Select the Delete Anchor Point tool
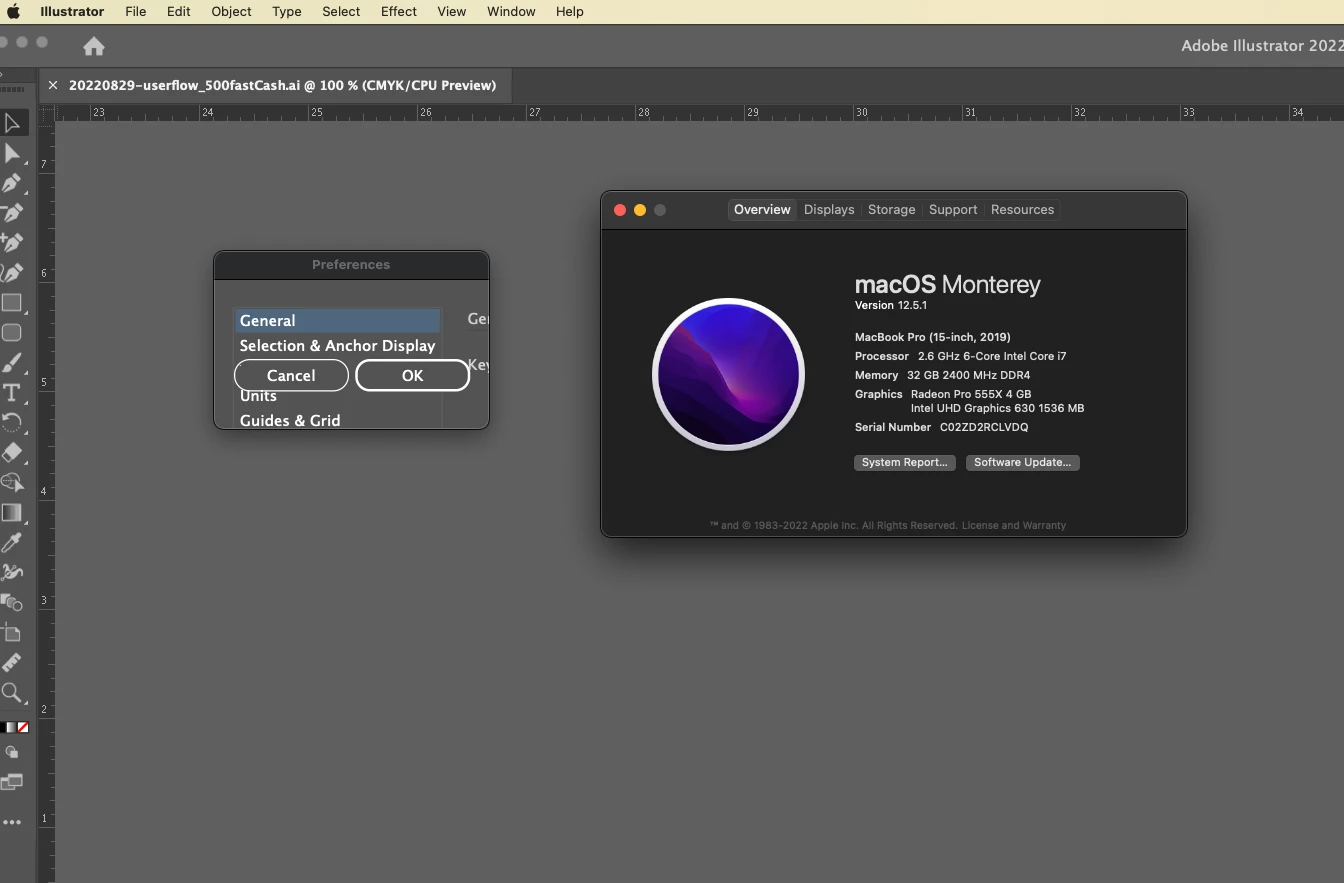The height and width of the screenshot is (883, 1344). (12, 213)
